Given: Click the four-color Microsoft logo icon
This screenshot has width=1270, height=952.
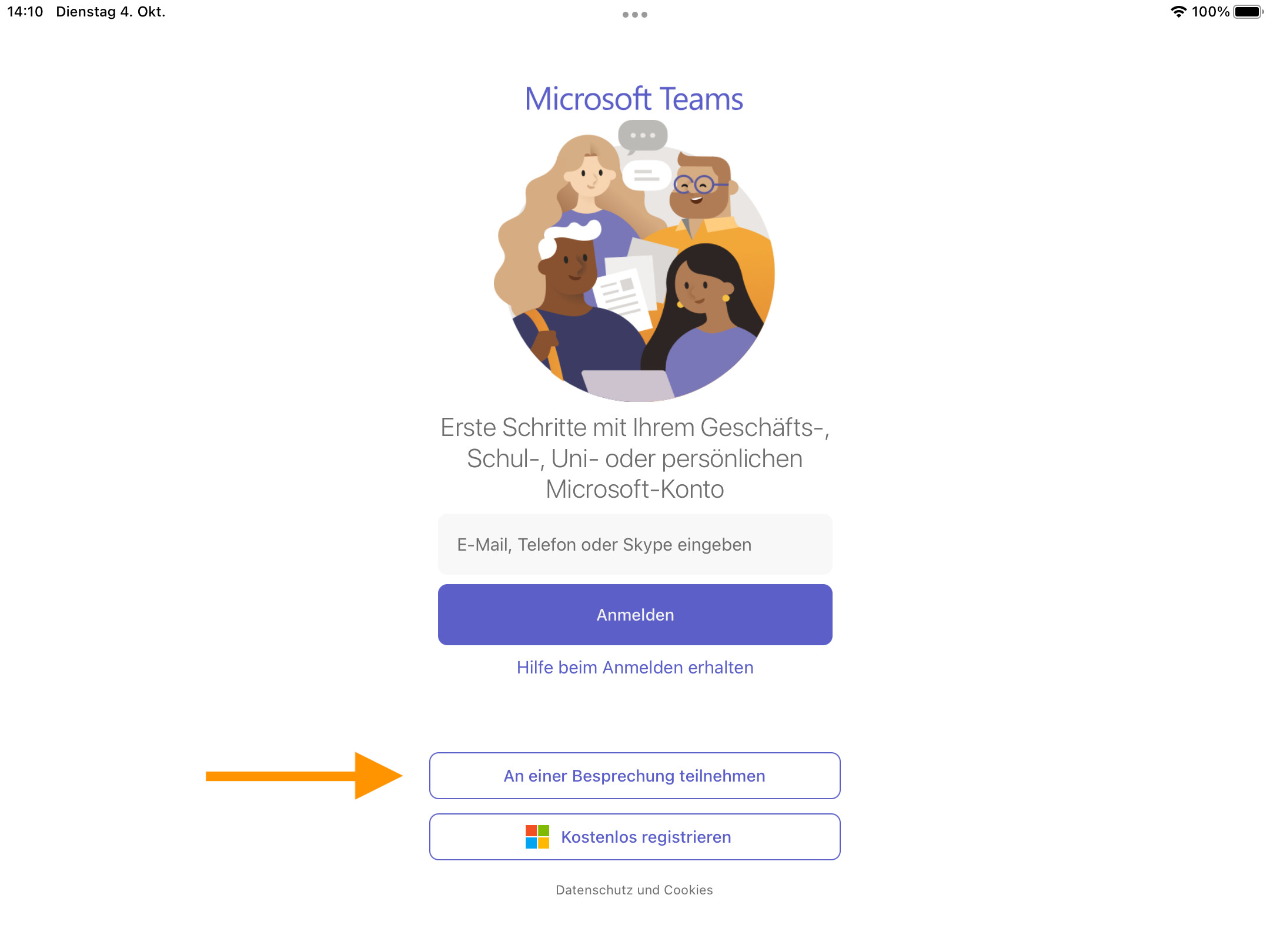Looking at the screenshot, I should 537,837.
